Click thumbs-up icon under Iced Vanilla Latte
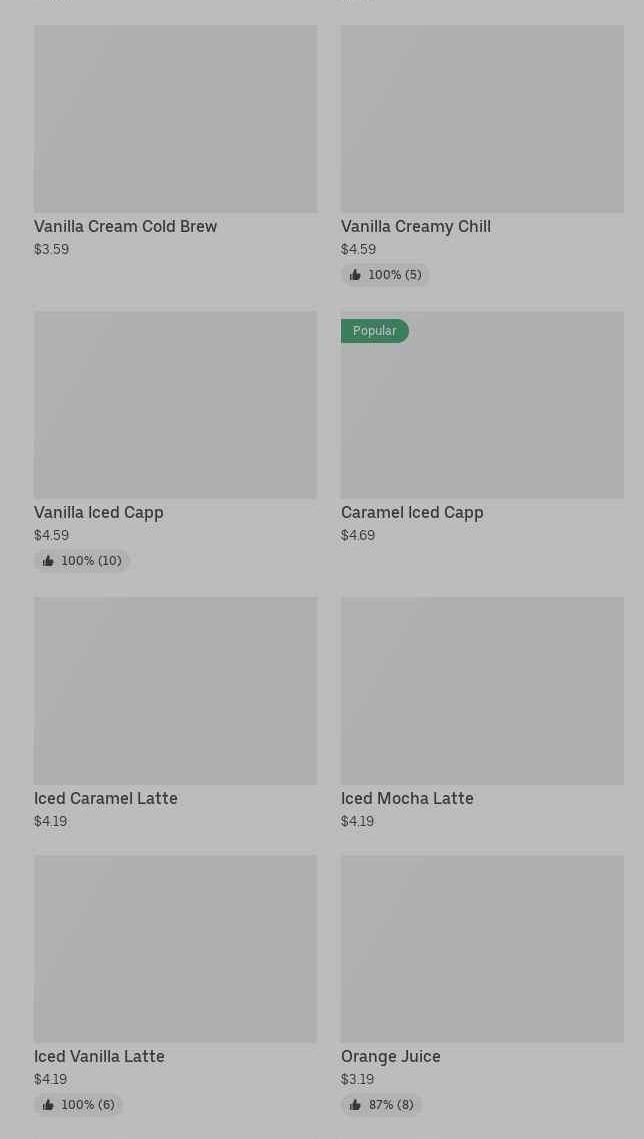 [48, 1105]
